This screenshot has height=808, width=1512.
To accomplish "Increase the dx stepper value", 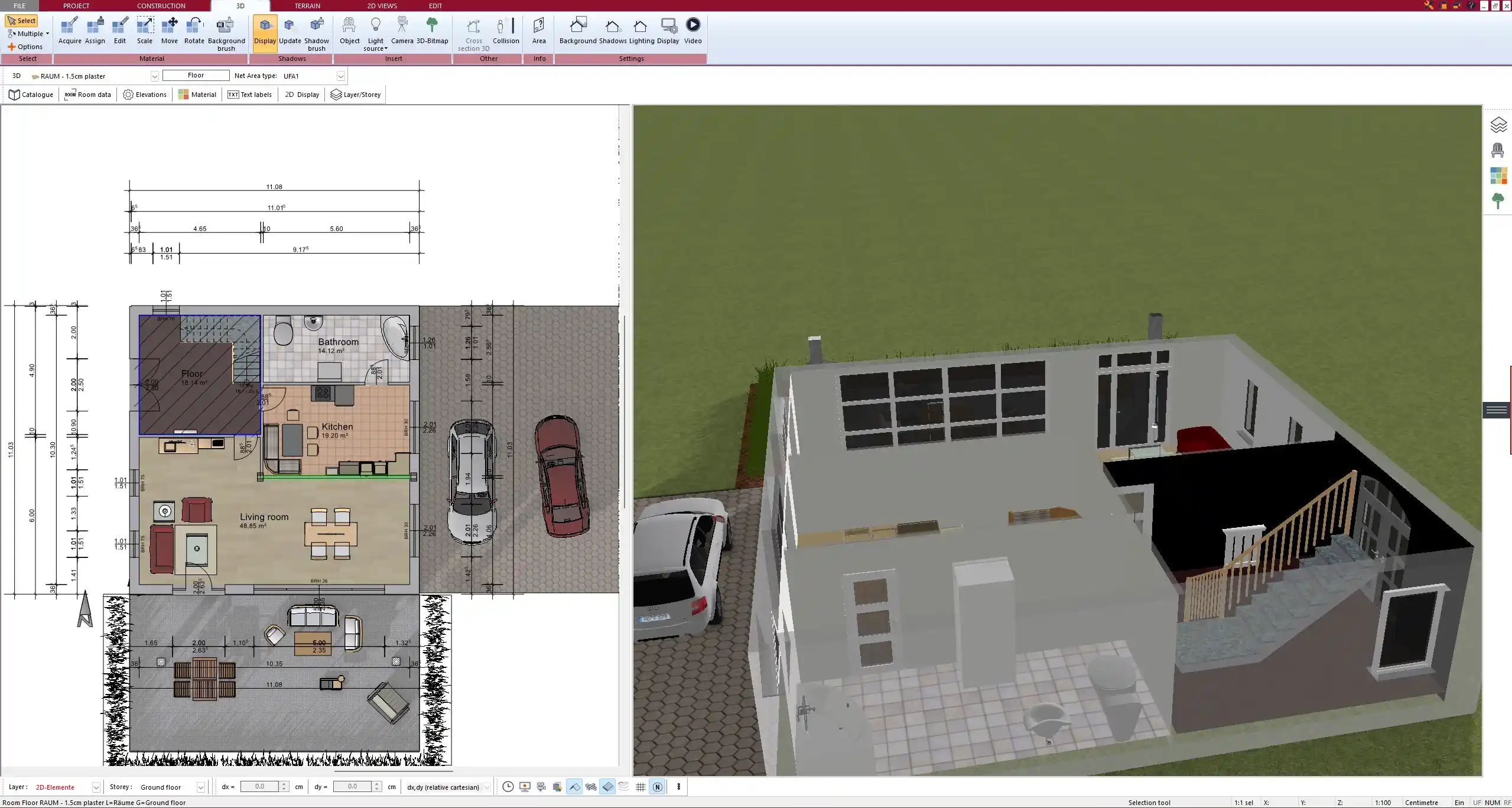I will pos(284,784).
